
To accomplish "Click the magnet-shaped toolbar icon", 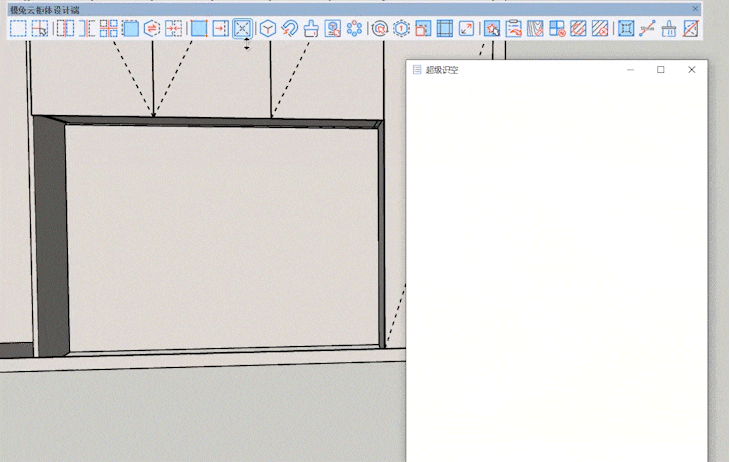I will tap(289, 29).
